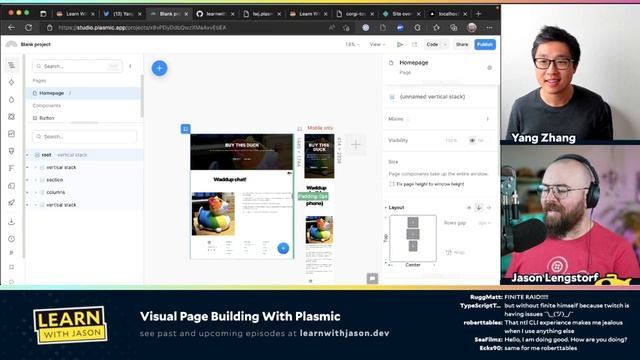Add new artboard with plus placeholder
Viewport: 640px width, 360px height.
point(356,144)
